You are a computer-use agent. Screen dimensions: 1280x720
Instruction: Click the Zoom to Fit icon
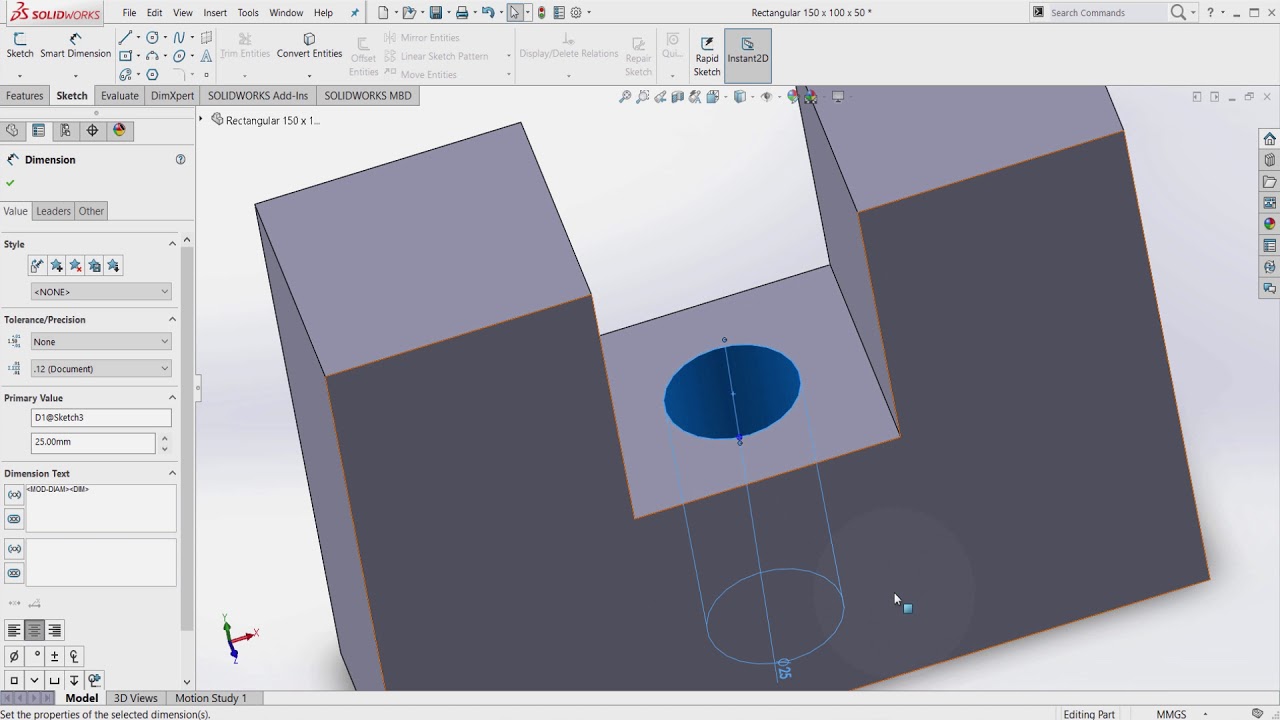pyautogui.click(x=625, y=97)
